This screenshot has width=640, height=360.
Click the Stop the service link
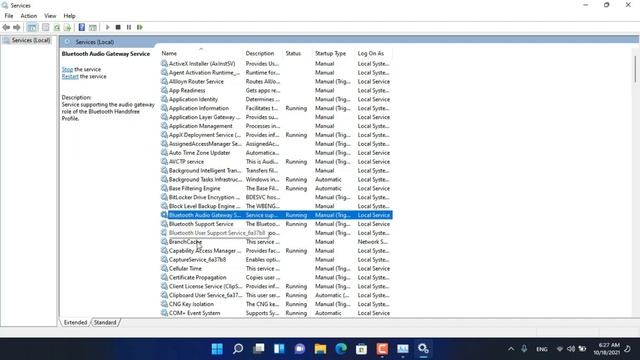67,69
